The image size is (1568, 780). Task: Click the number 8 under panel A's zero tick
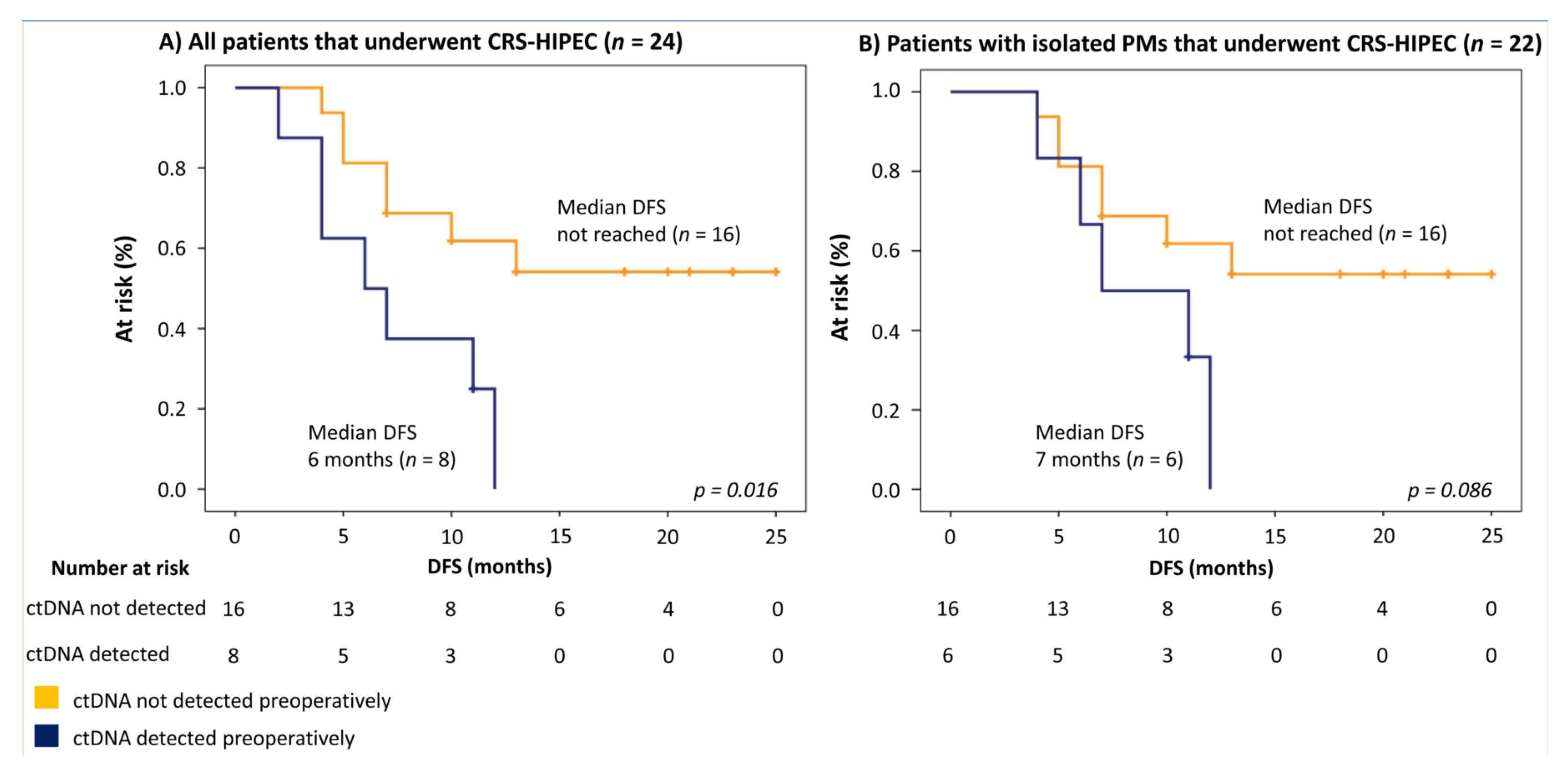[233, 656]
